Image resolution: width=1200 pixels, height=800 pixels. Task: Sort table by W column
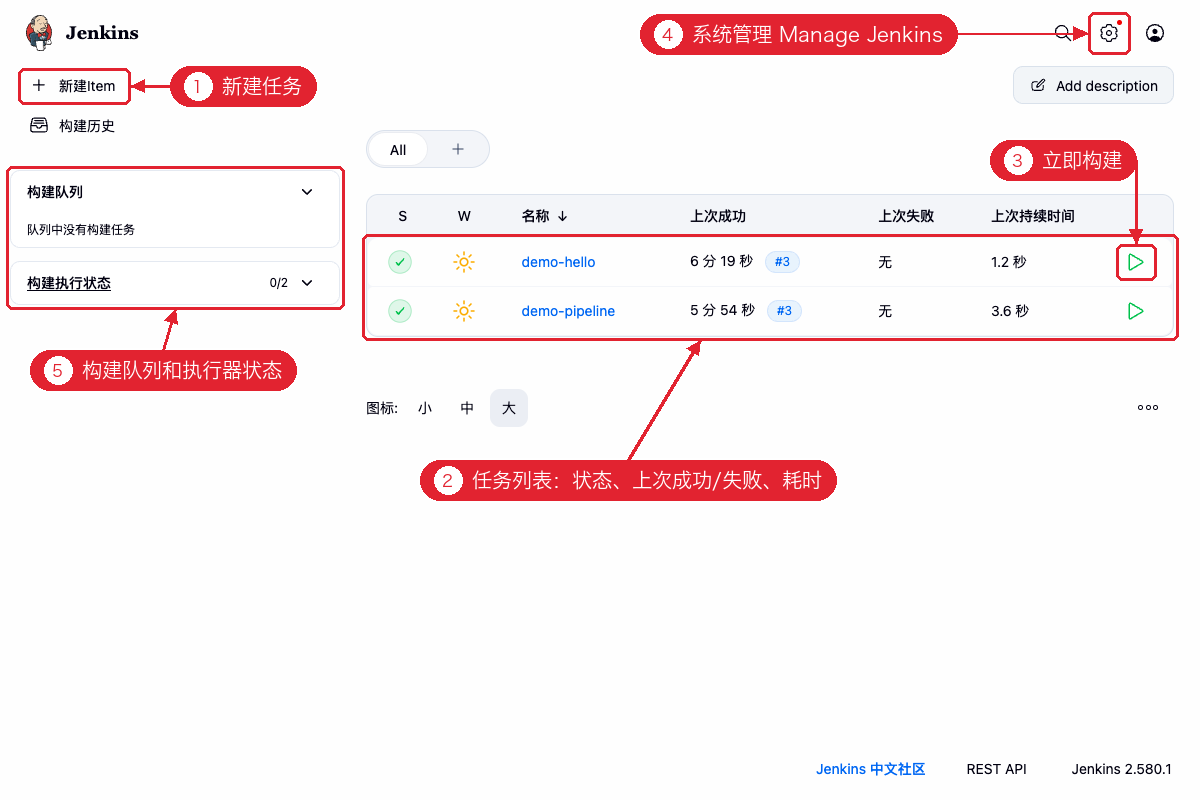point(464,216)
